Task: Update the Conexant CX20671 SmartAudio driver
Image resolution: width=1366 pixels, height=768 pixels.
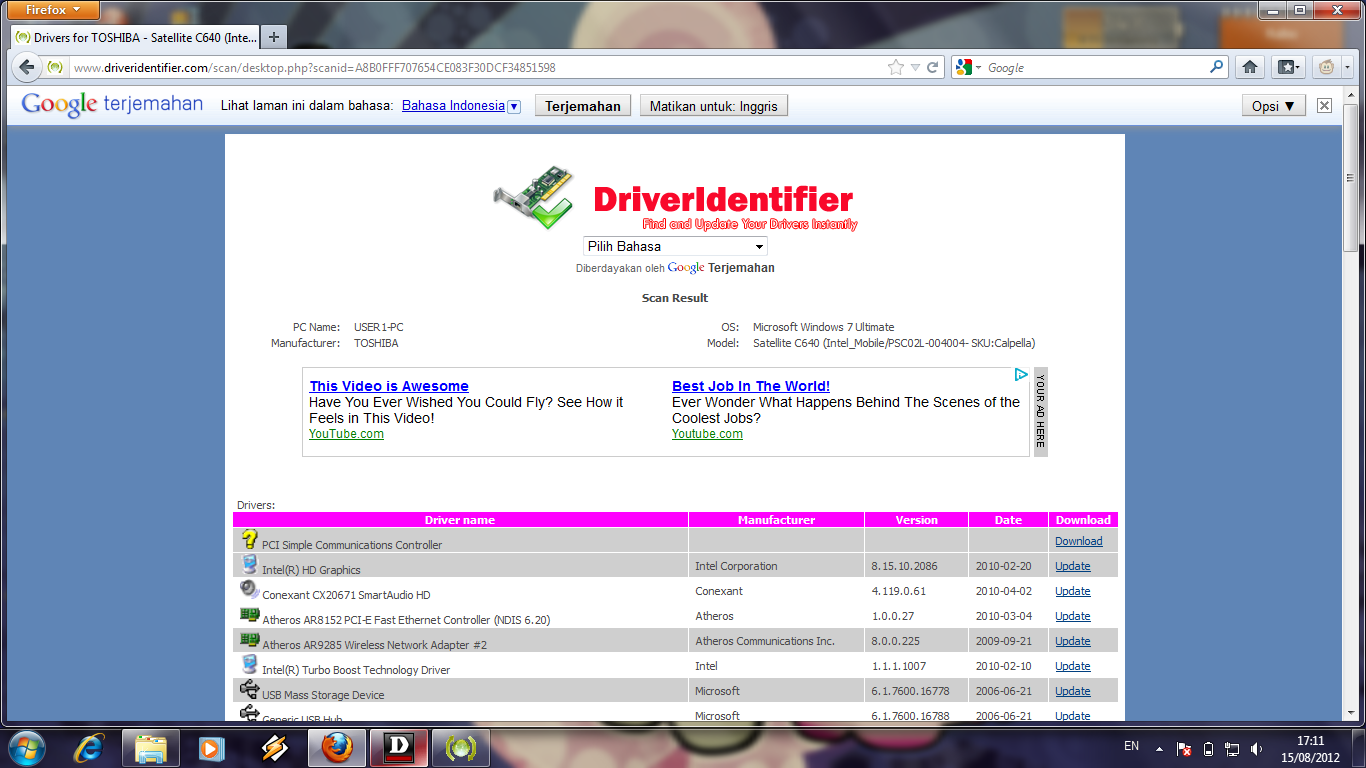Action: (1072, 591)
